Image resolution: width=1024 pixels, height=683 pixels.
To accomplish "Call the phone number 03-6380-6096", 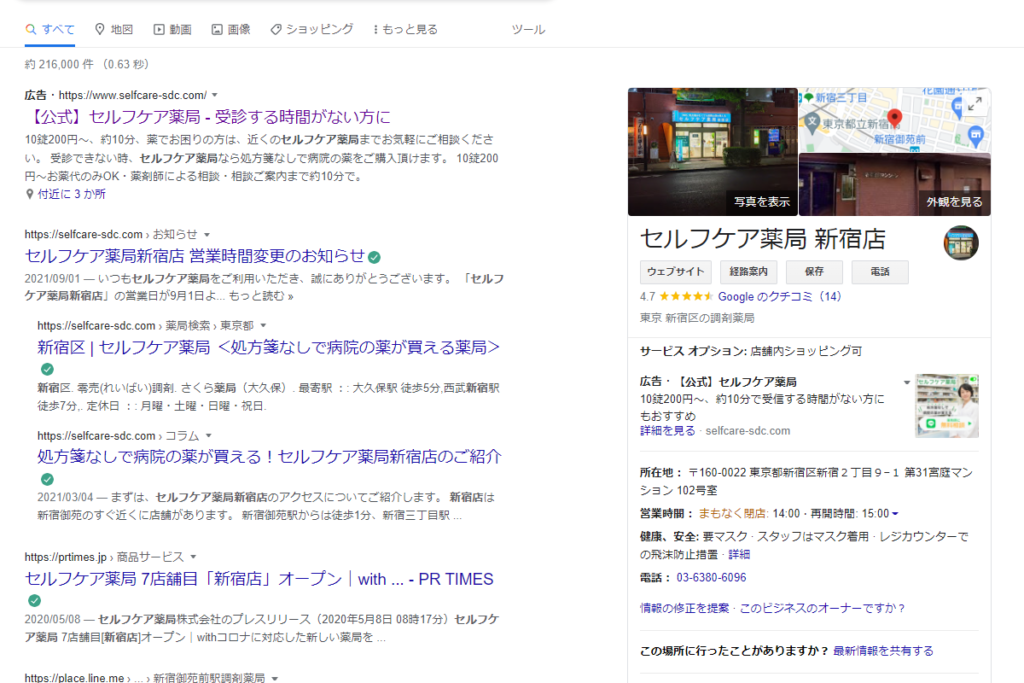I will [711, 578].
